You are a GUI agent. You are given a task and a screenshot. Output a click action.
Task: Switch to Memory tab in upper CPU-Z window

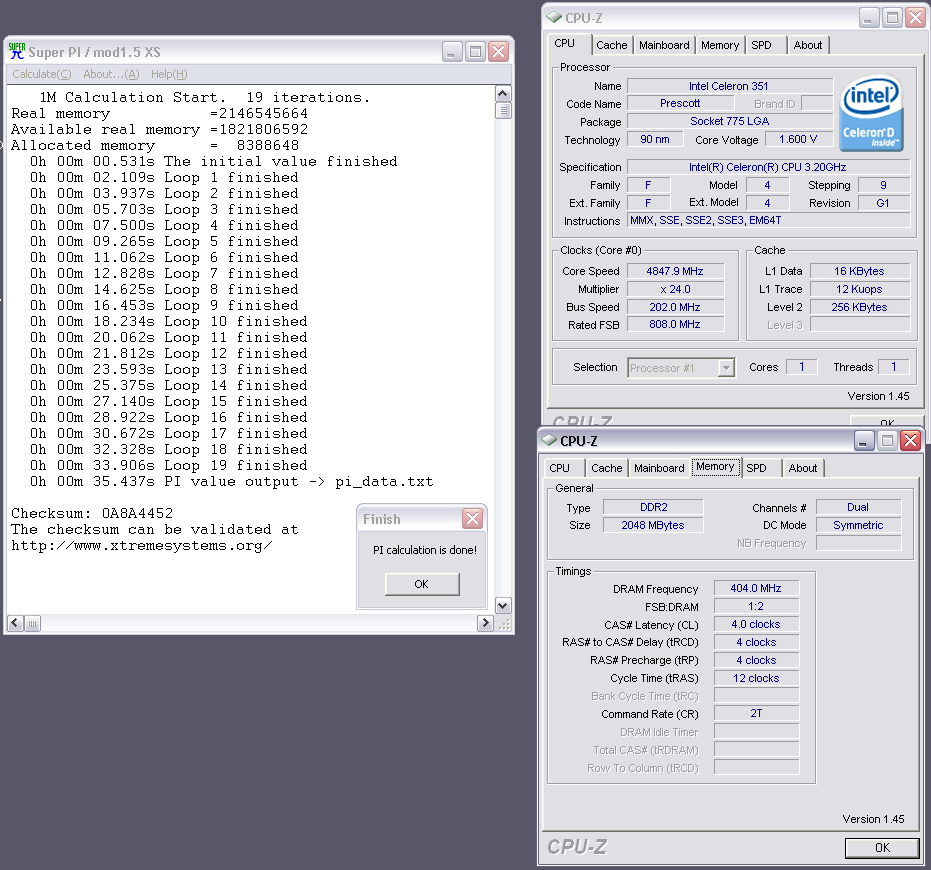(x=720, y=45)
